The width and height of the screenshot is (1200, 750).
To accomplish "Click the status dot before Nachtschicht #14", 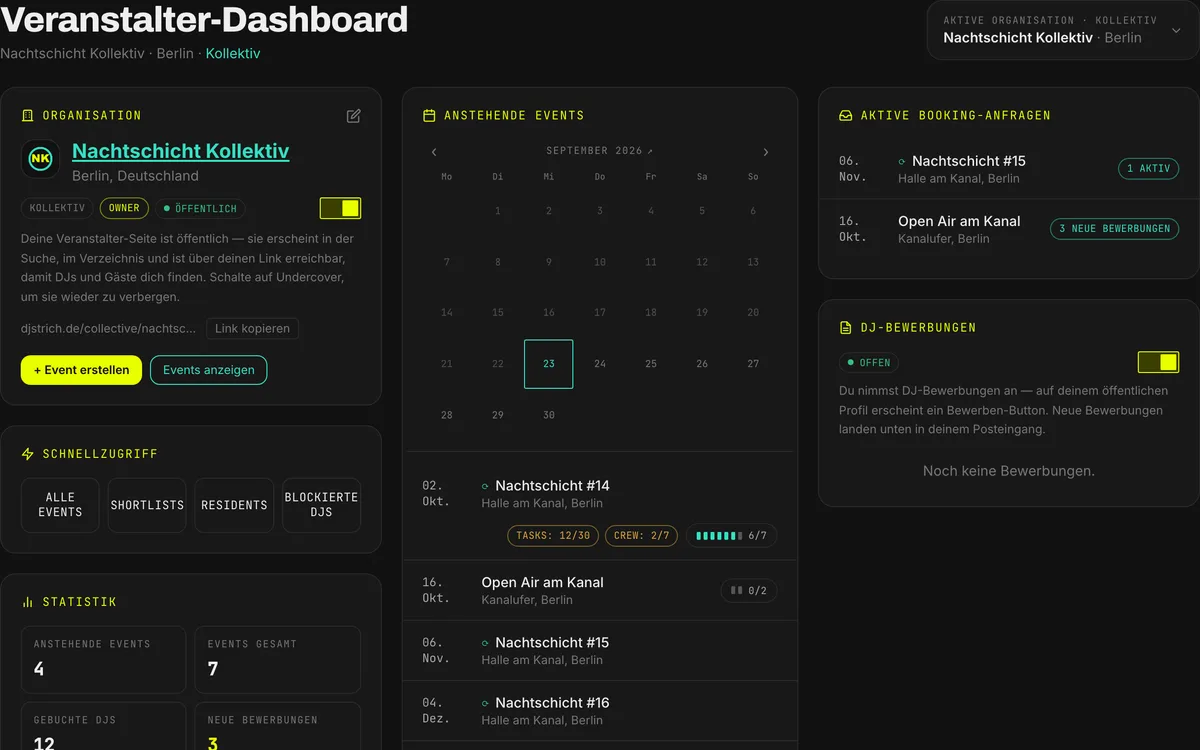I will (x=485, y=486).
